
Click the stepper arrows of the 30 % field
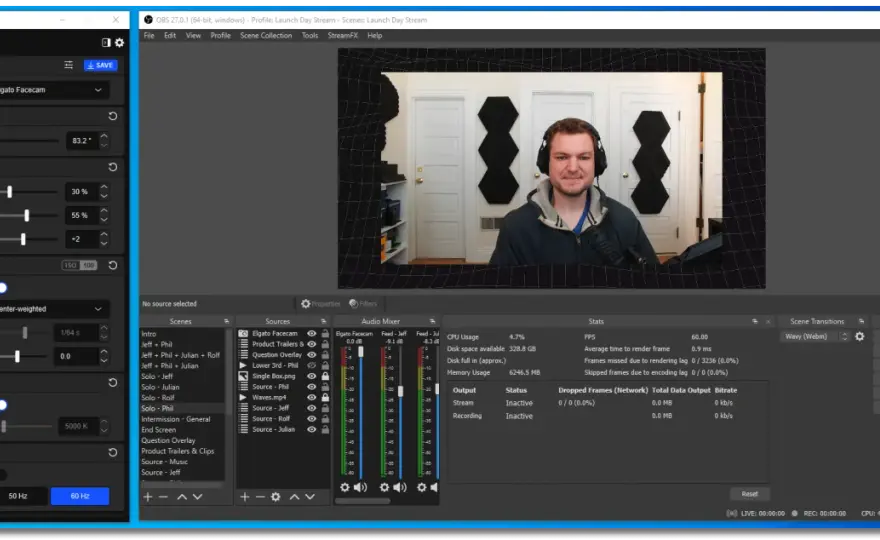tap(104, 191)
